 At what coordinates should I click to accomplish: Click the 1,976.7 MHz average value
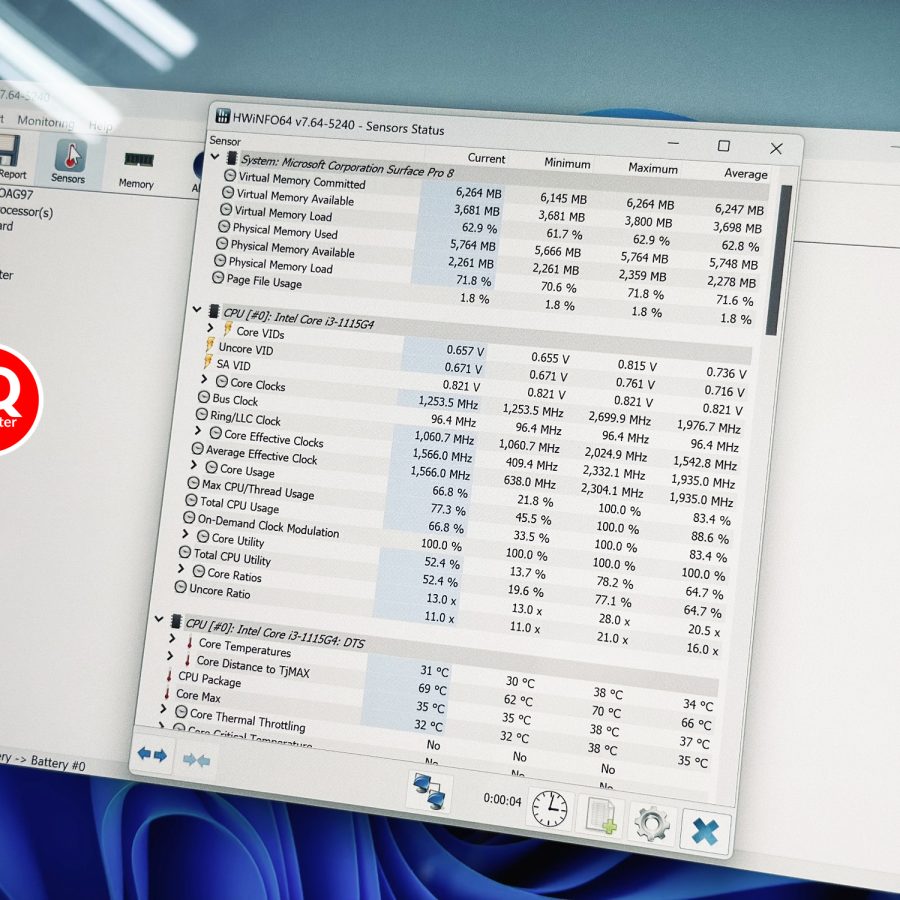[x=709, y=426]
